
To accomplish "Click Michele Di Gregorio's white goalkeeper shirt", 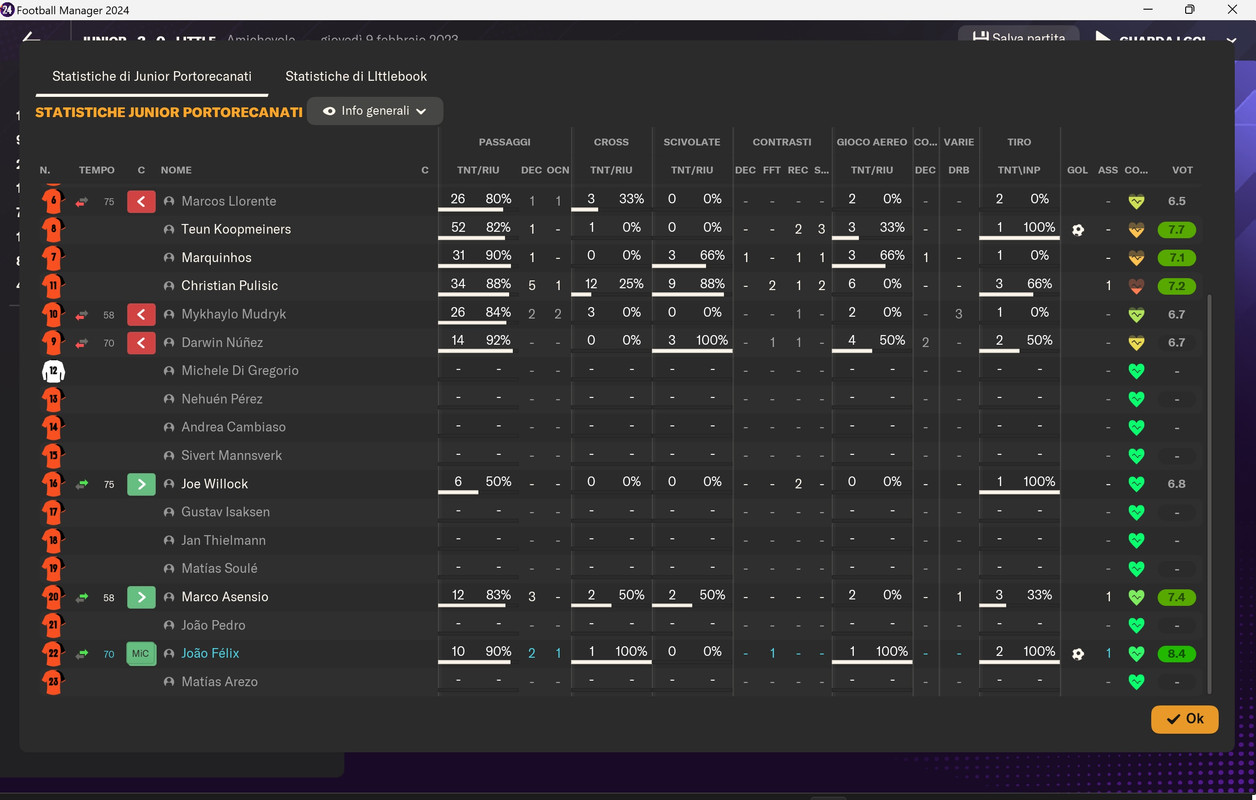I will coord(53,371).
